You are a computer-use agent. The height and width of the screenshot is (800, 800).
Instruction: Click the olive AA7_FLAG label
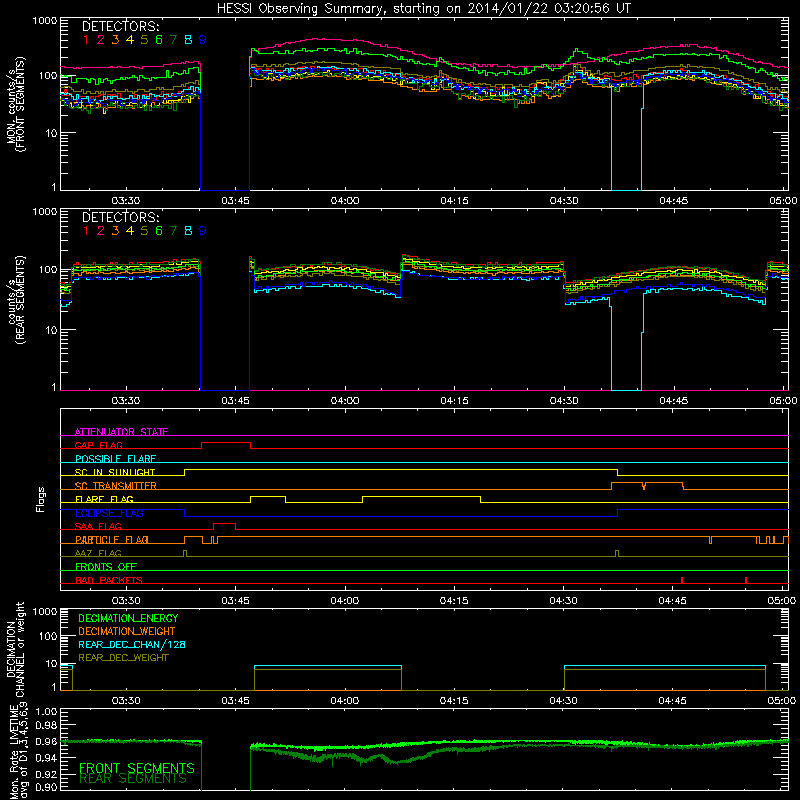pyautogui.click(x=98, y=553)
